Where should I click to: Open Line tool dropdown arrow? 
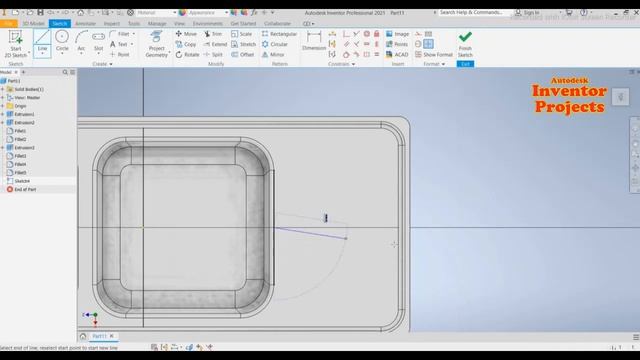point(42,54)
